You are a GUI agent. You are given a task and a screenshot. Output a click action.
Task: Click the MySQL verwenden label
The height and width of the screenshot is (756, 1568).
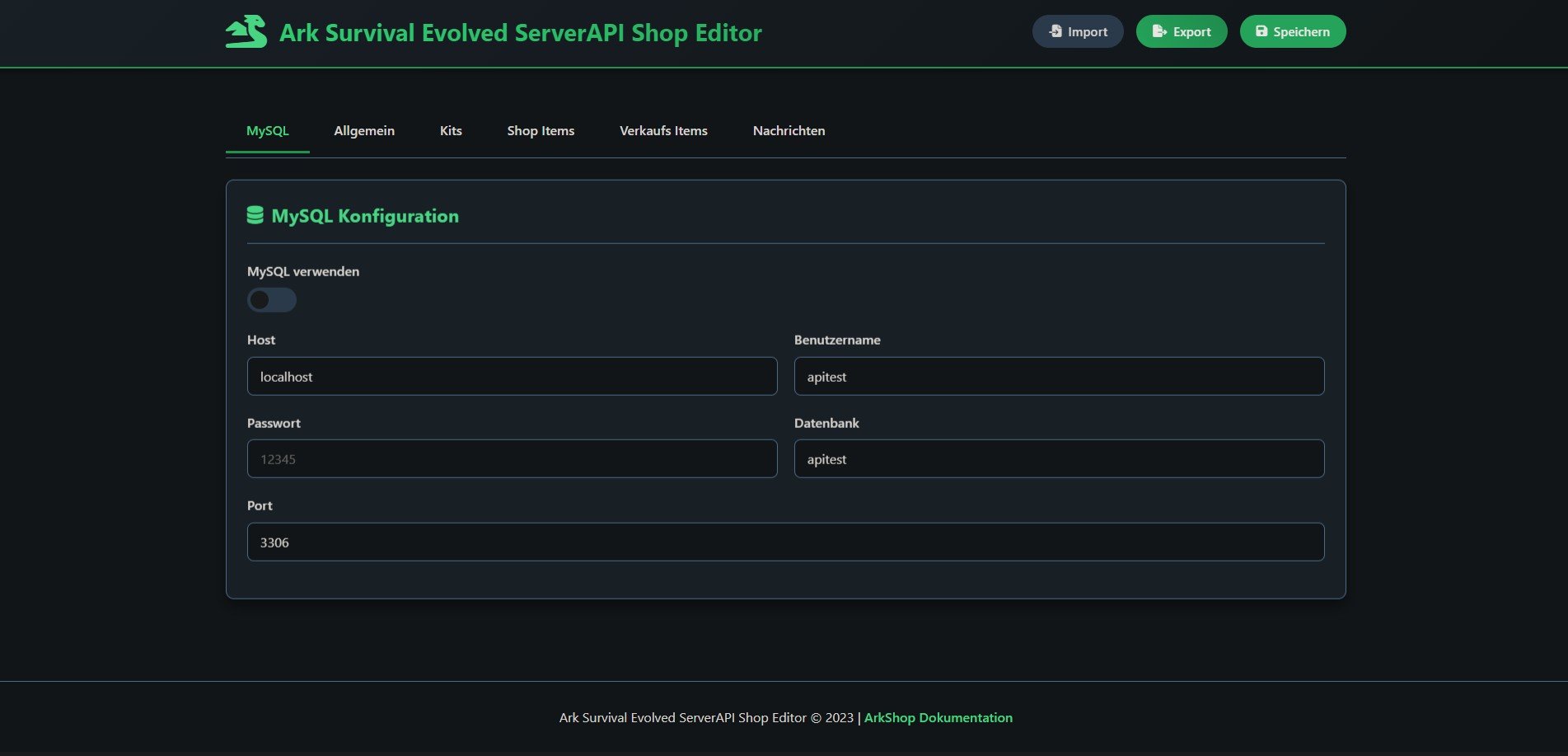point(303,271)
